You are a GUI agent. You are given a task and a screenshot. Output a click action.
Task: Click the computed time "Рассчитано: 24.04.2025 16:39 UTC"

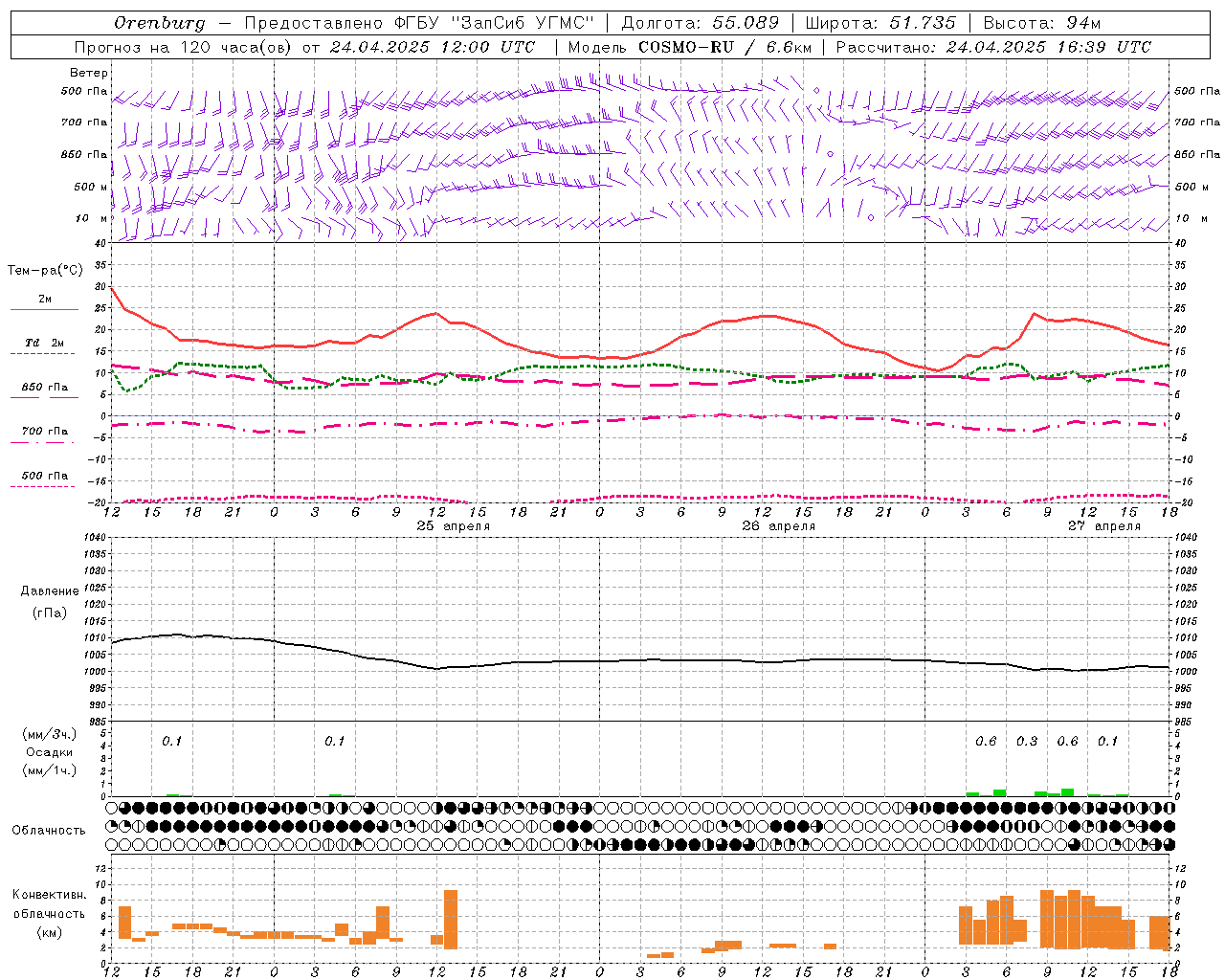coord(993,47)
